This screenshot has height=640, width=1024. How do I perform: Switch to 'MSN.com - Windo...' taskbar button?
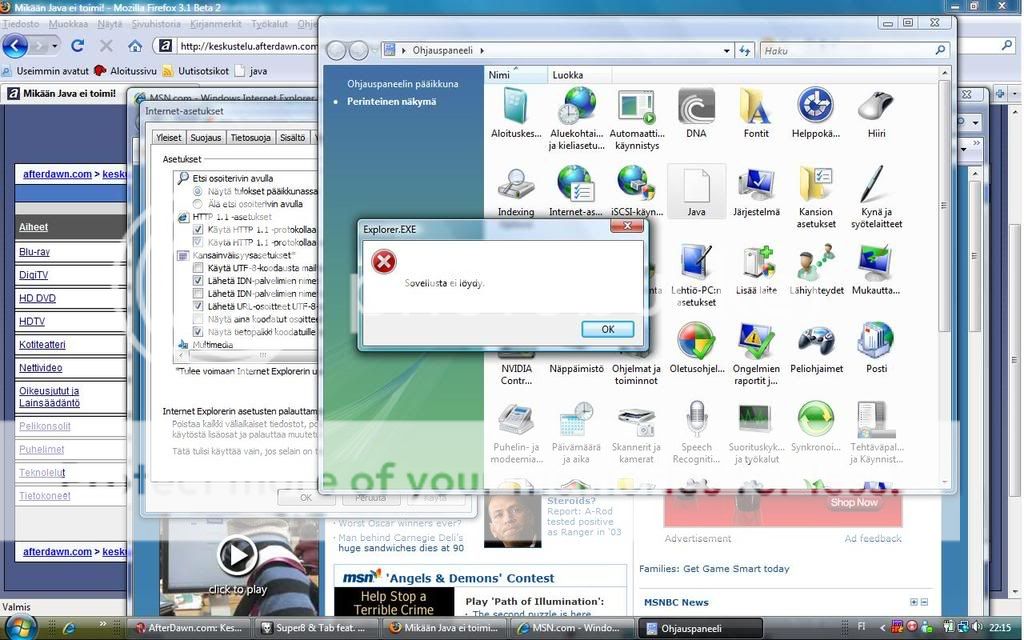[573, 628]
